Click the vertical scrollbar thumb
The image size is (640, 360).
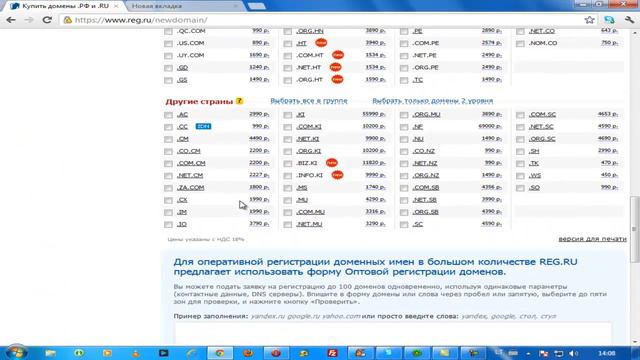click(634, 229)
